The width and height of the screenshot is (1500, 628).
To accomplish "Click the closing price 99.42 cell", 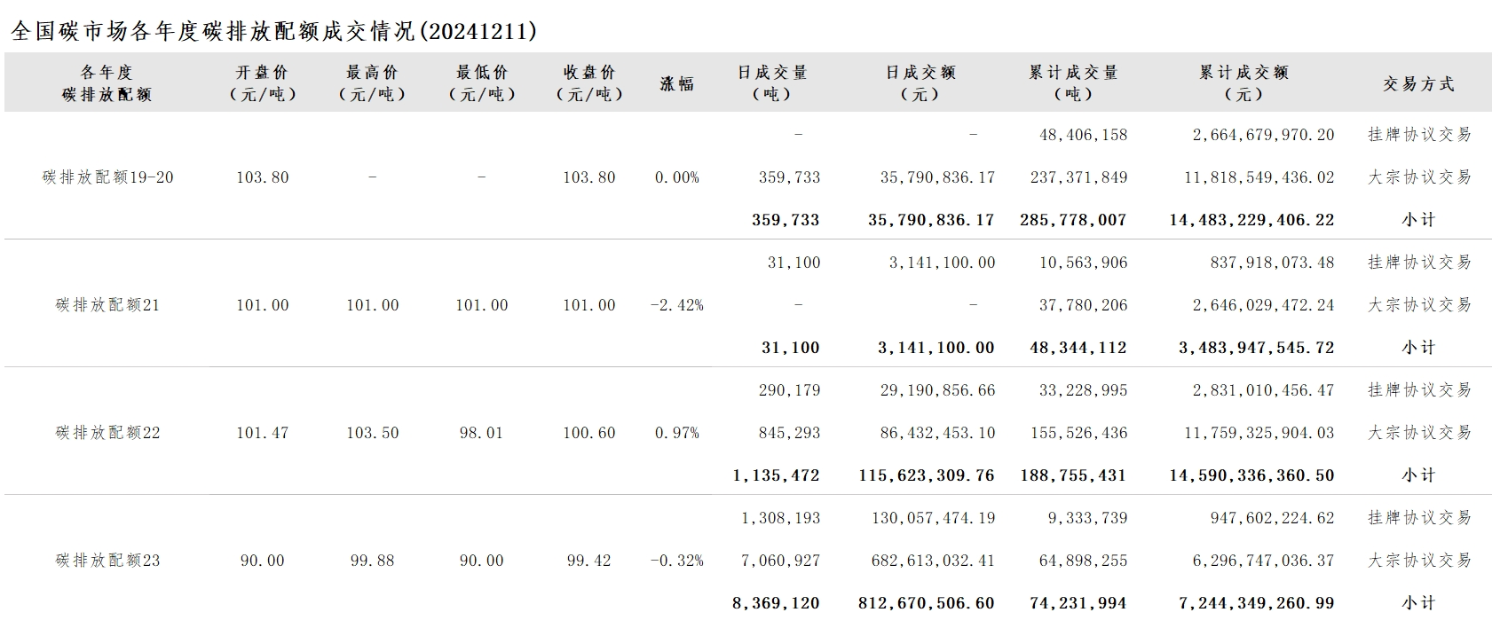I will [590, 561].
